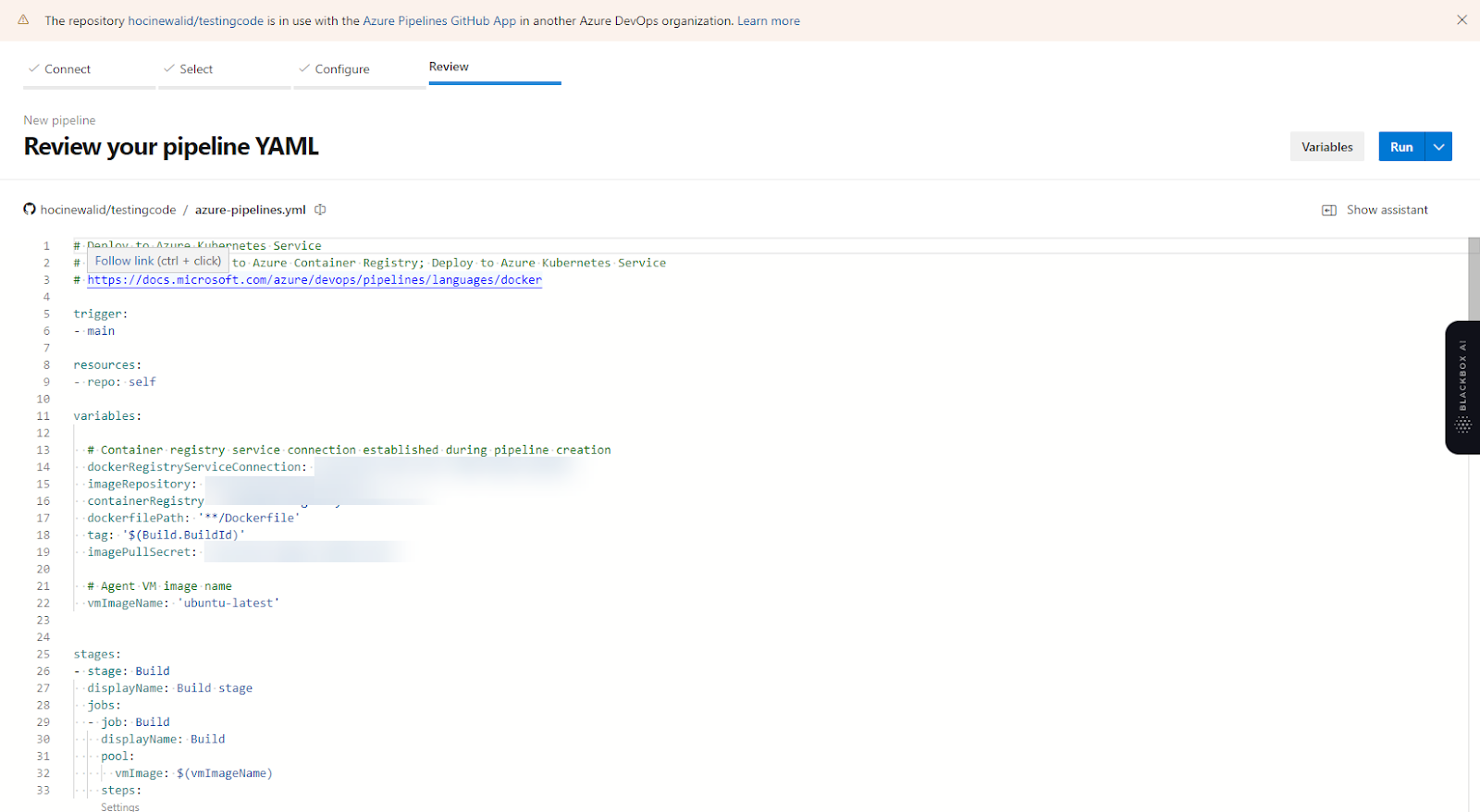Click line number 25 in gutter
This screenshot has height=812, width=1480.
[43, 654]
